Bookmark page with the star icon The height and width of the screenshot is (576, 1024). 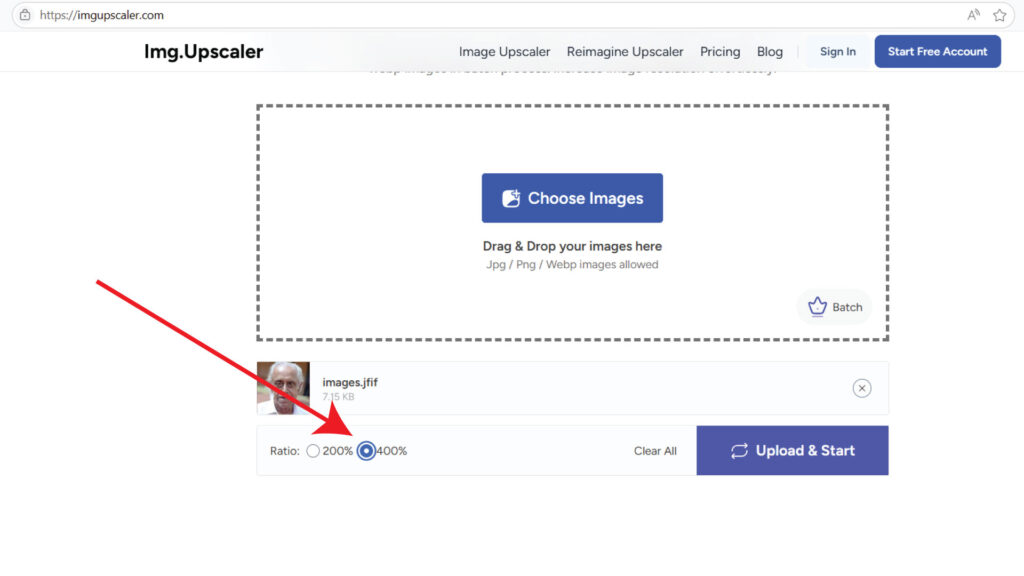tap(999, 15)
